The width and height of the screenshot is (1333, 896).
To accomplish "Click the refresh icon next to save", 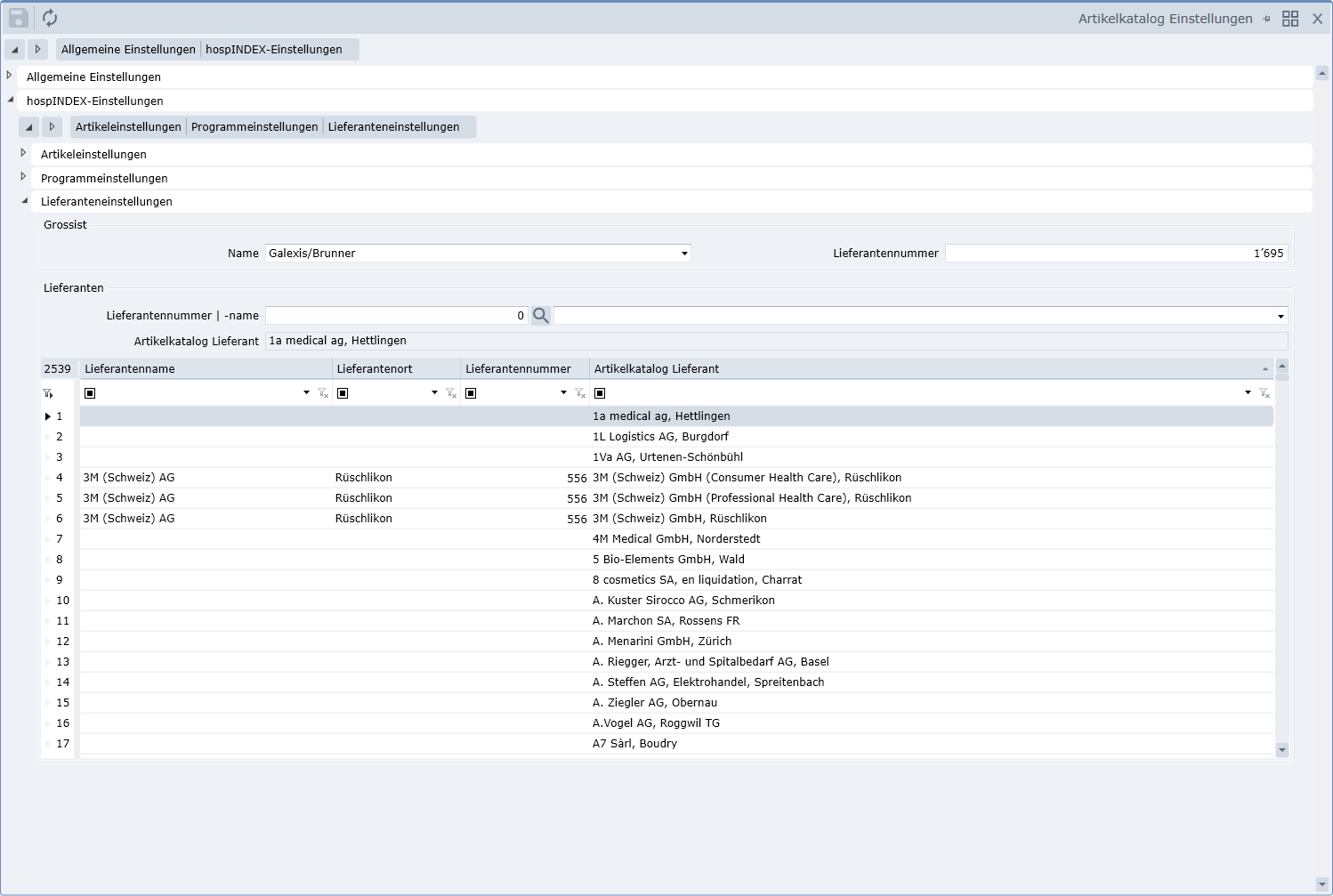I will [x=50, y=18].
